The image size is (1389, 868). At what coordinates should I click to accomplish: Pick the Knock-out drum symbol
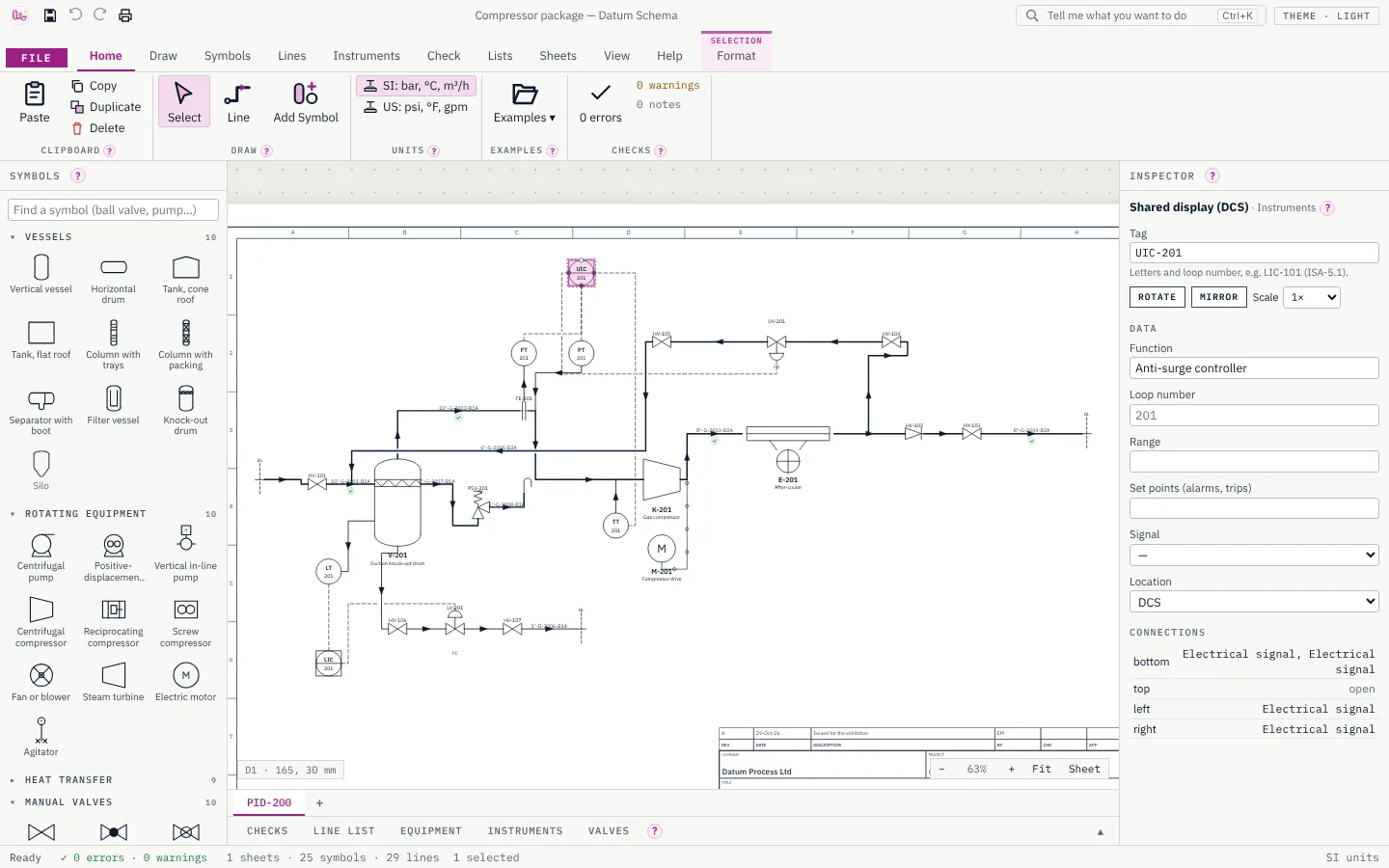186,410
